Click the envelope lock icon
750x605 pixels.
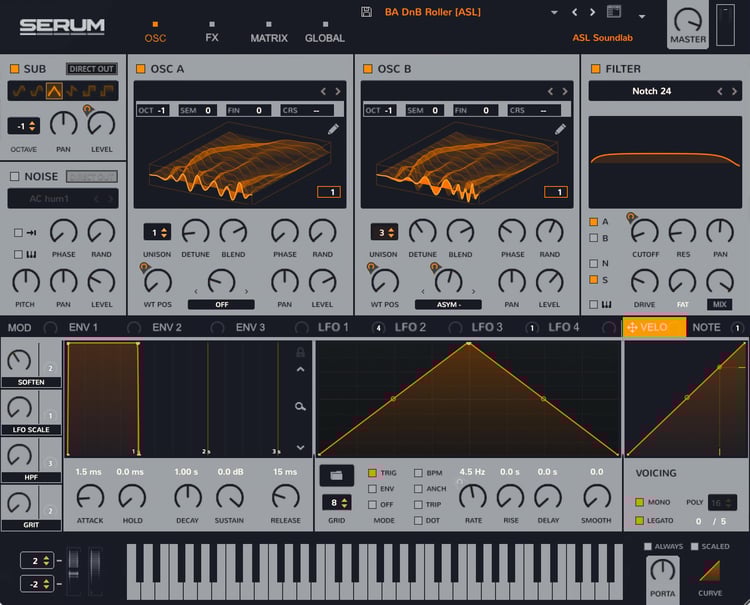[x=300, y=352]
